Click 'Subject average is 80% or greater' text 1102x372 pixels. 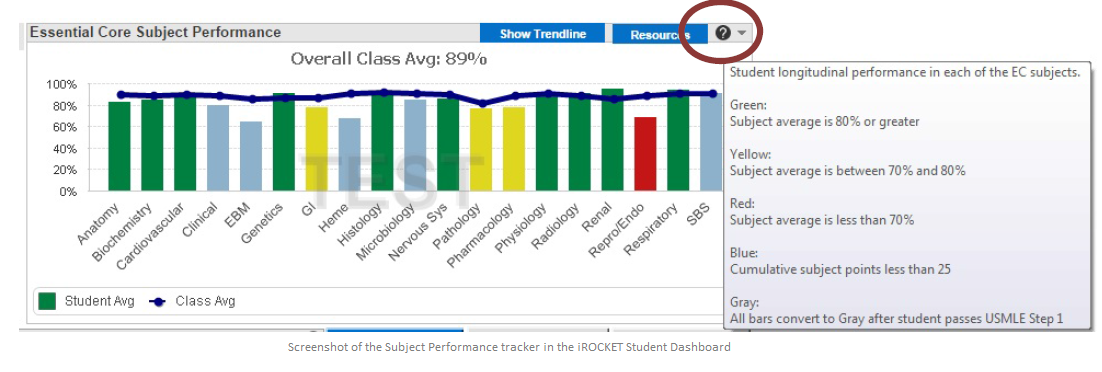(824, 122)
